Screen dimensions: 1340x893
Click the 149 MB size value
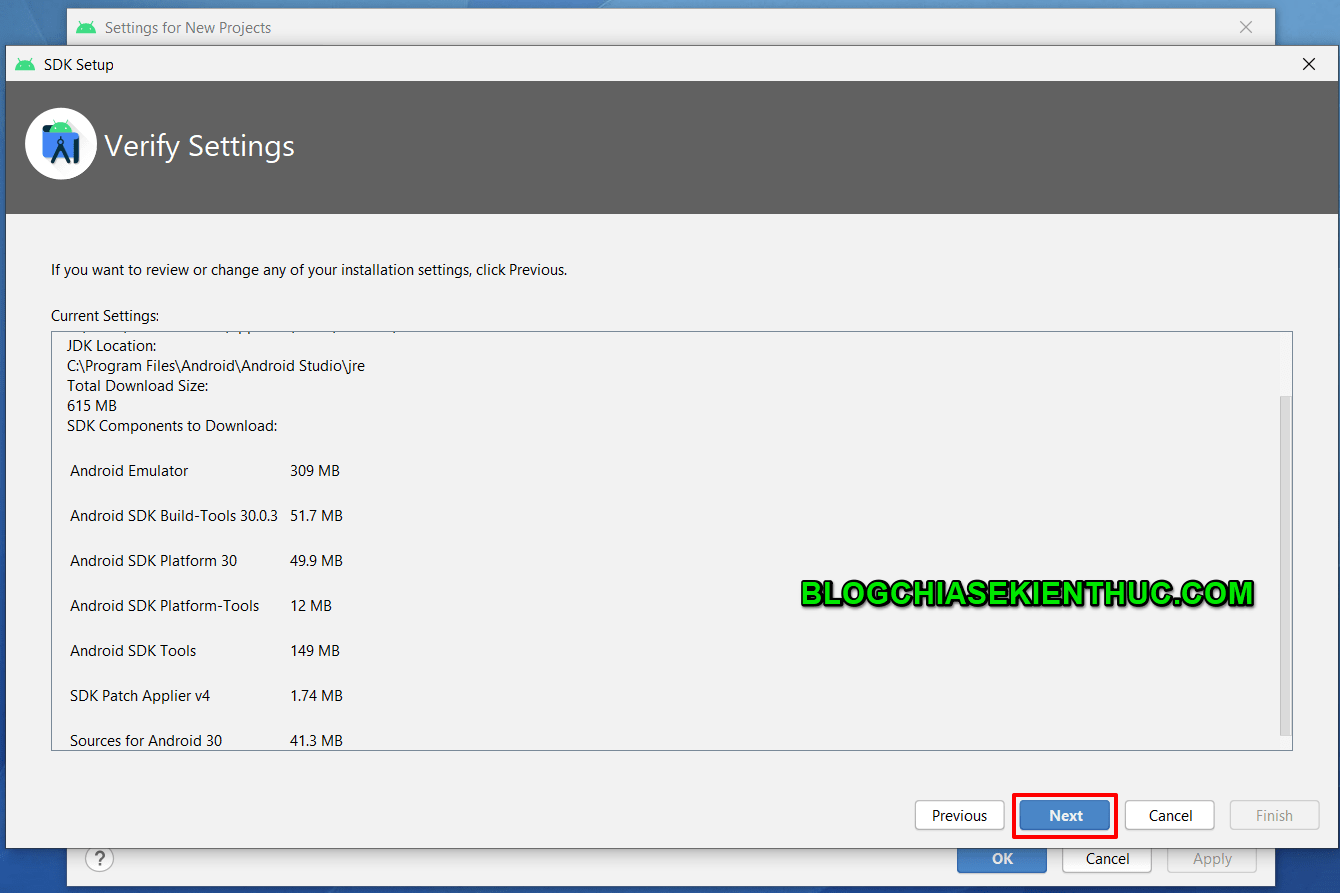click(315, 650)
